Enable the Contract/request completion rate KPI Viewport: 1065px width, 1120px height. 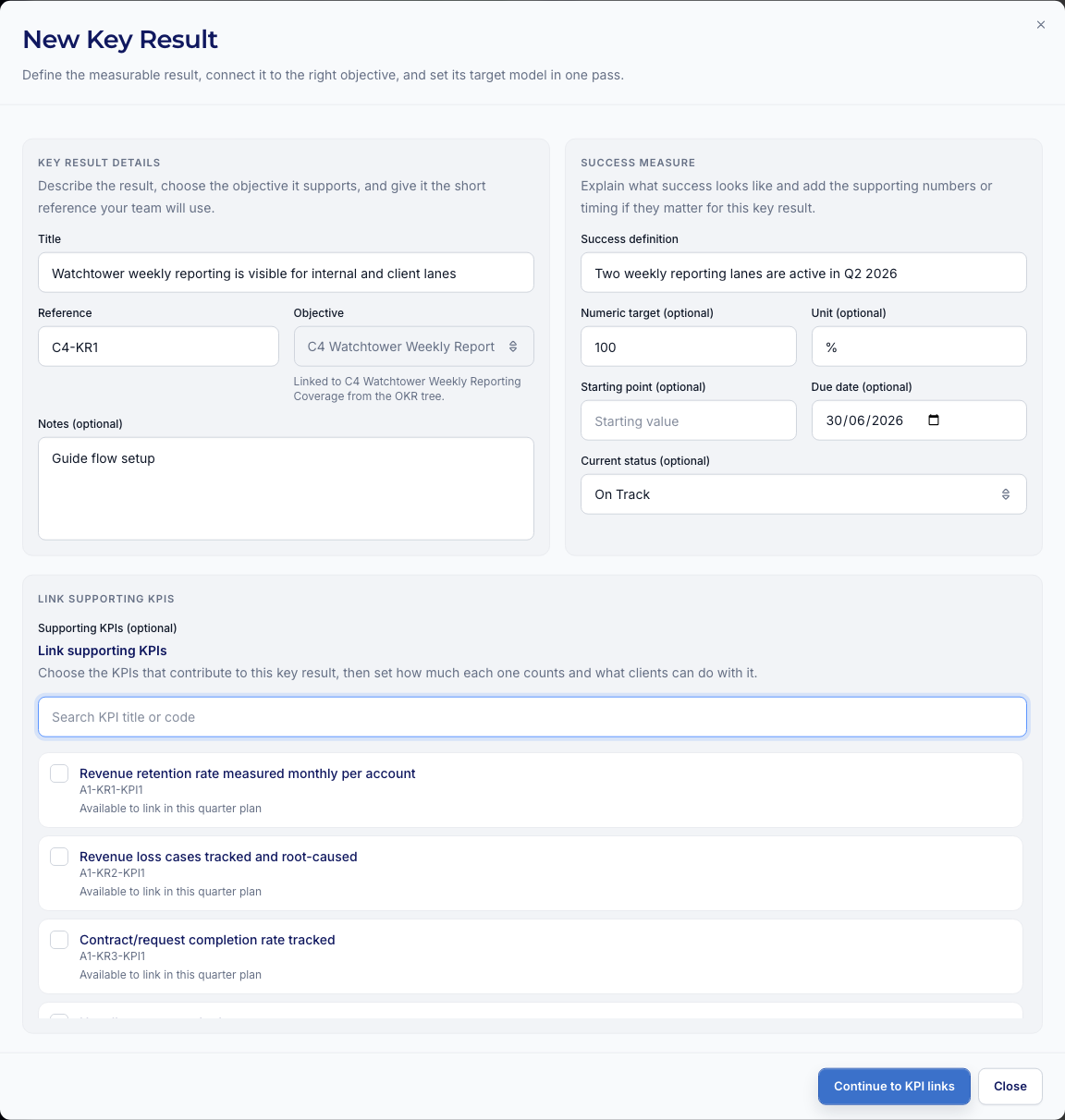click(x=58, y=940)
